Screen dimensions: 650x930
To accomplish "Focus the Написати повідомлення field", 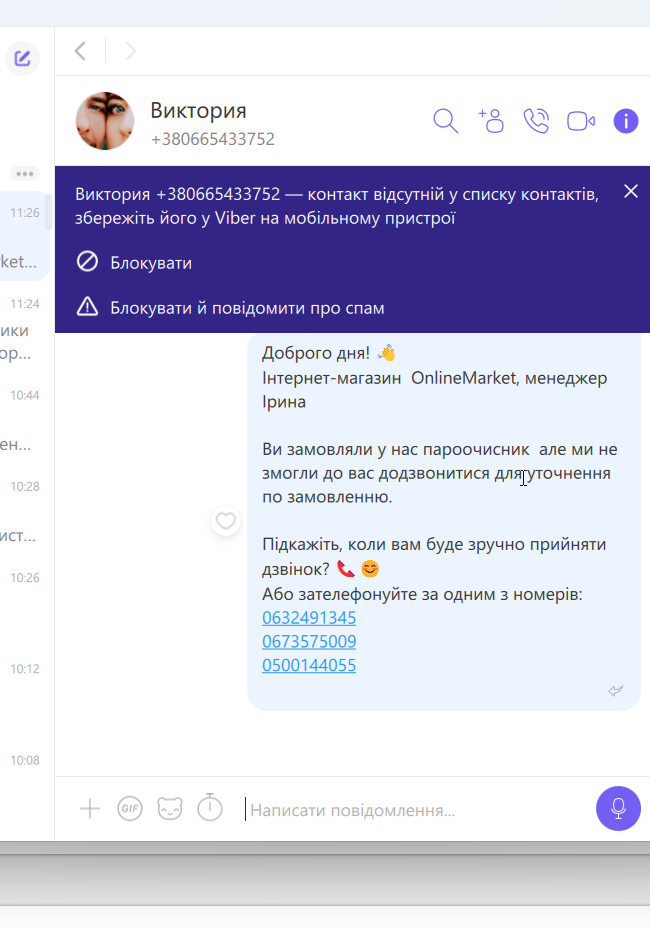I will click(415, 810).
